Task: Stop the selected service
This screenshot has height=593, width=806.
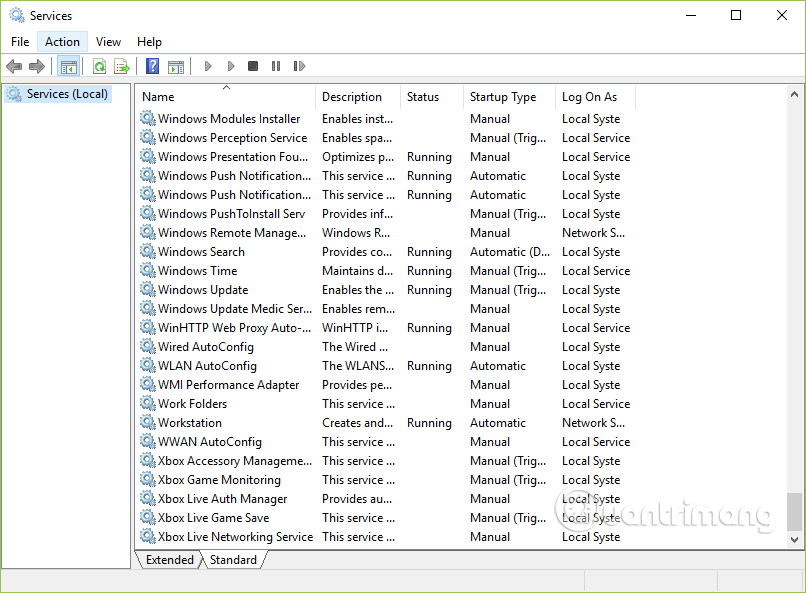Action: [x=252, y=66]
